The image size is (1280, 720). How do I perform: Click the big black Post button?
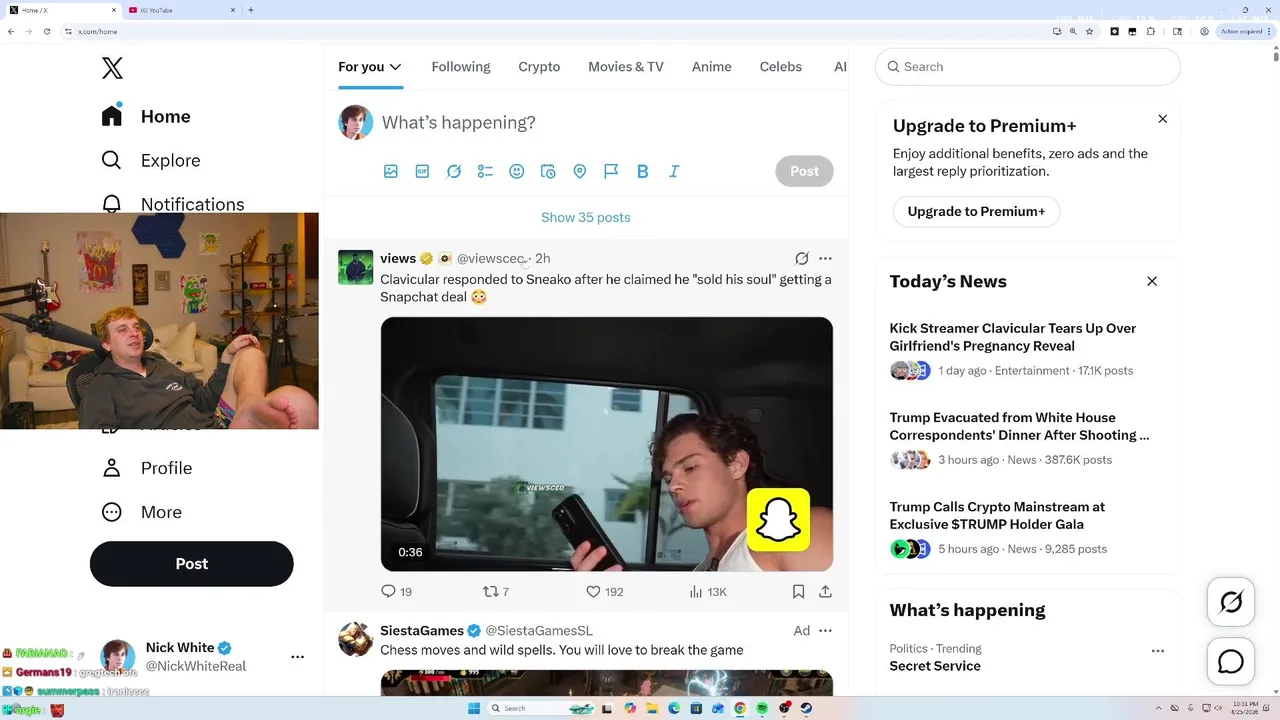[192, 564]
